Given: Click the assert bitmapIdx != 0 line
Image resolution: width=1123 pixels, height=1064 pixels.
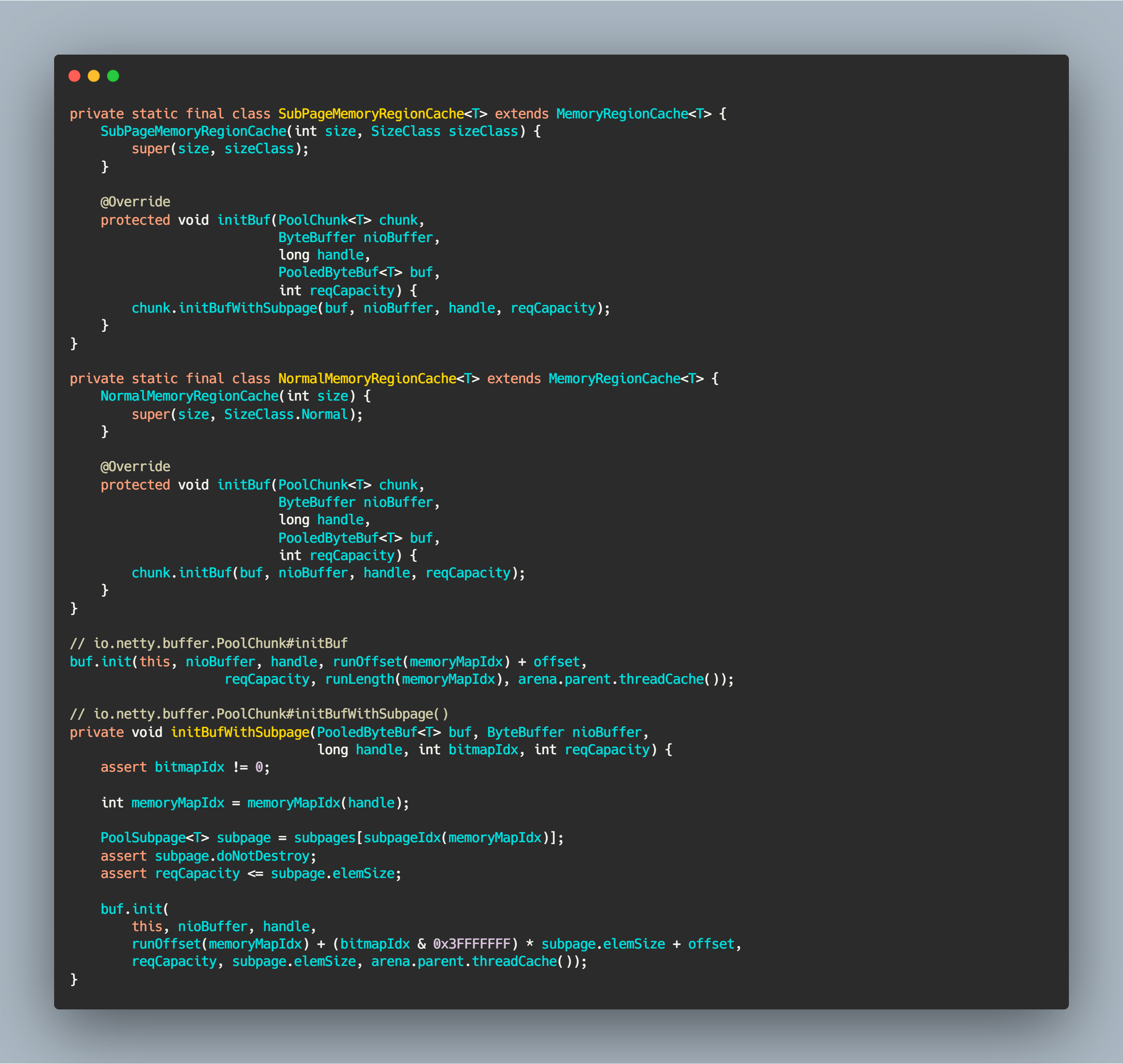Looking at the screenshot, I should [x=185, y=767].
